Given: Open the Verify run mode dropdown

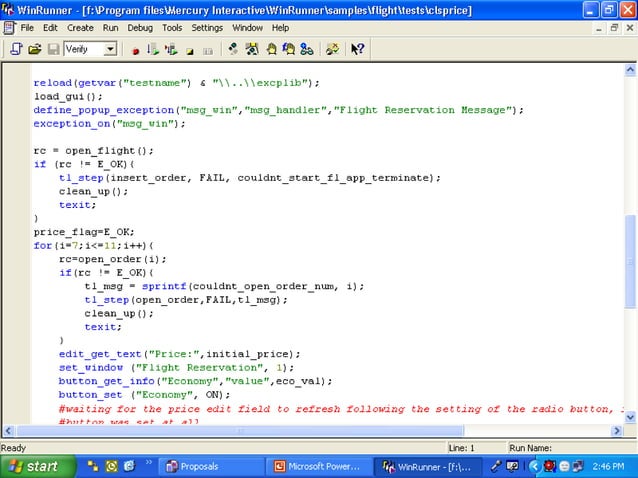Looking at the screenshot, I should 110,49.
